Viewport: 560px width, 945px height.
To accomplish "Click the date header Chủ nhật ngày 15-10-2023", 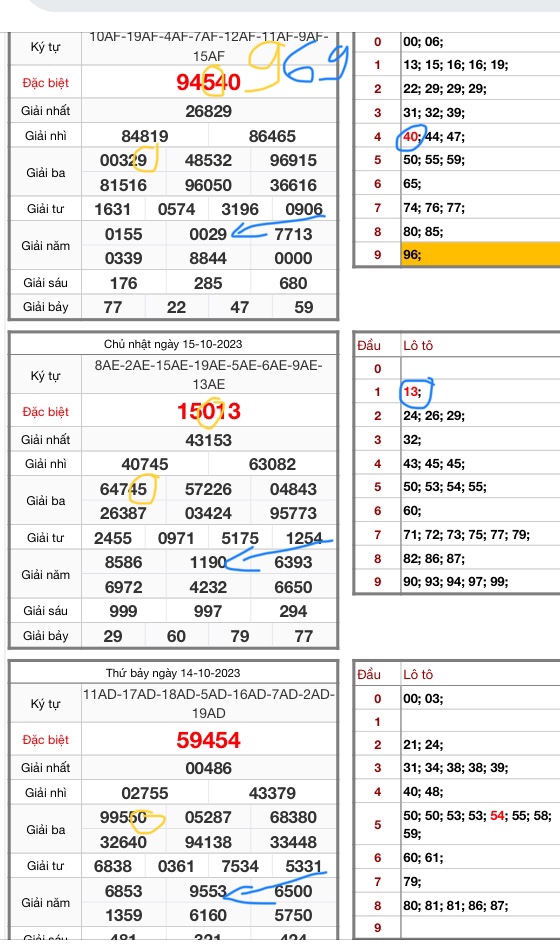I will pyautogui.click(x=173, y=344).
